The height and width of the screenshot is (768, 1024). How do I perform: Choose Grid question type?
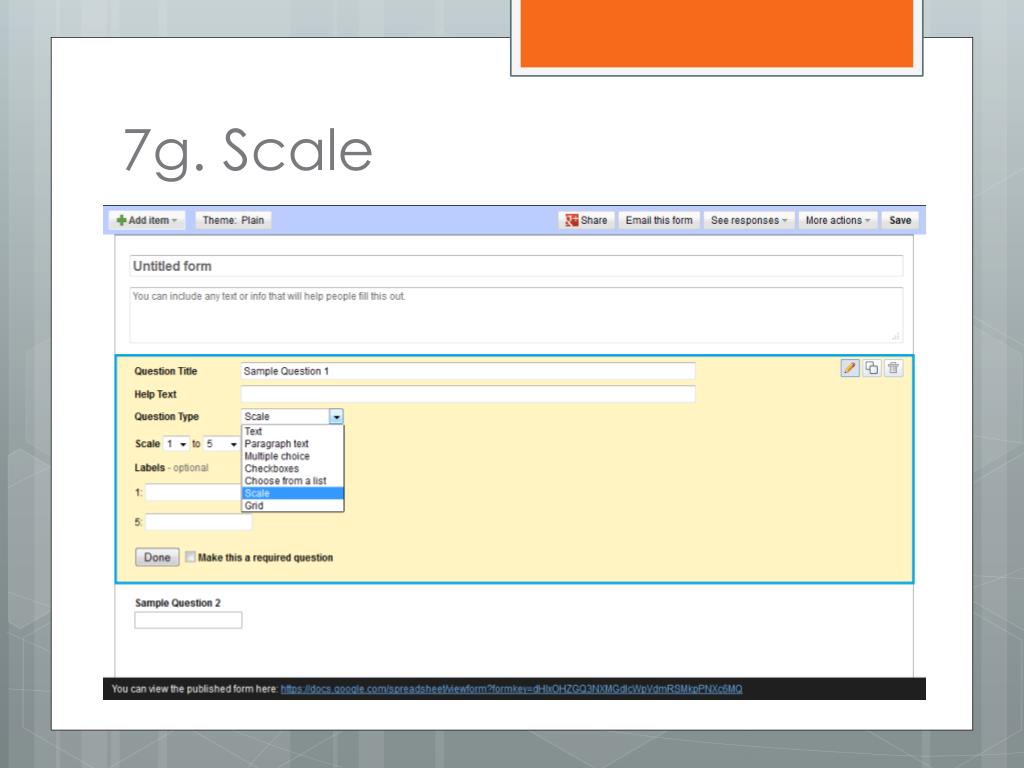(292, 506)
